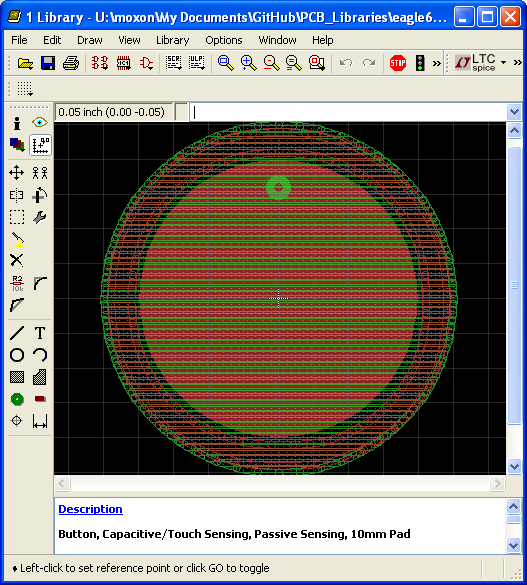This screenshot has height=585, width=527.
Task: Select the Circle tool
Action: tap(17, 355)
